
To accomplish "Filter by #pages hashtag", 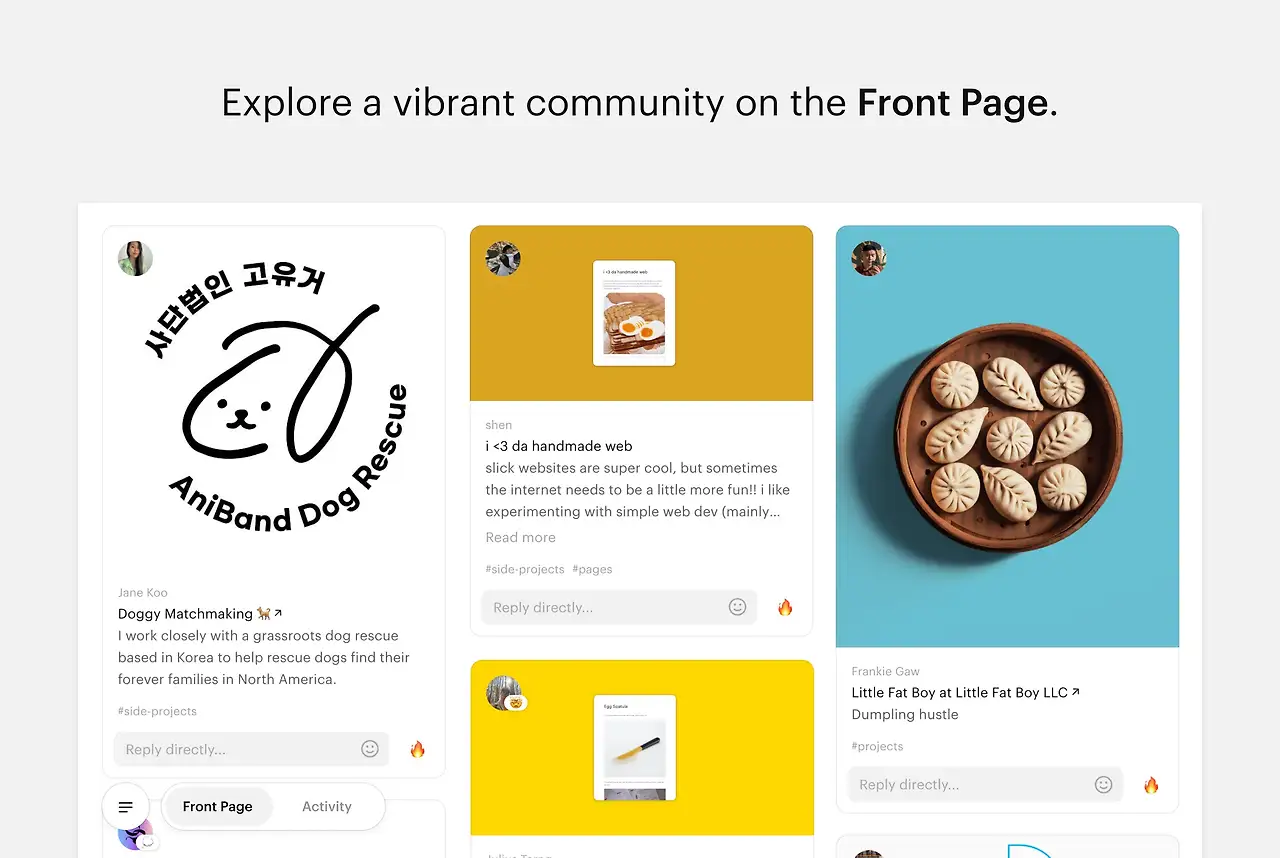I will (x=592, y=569).
